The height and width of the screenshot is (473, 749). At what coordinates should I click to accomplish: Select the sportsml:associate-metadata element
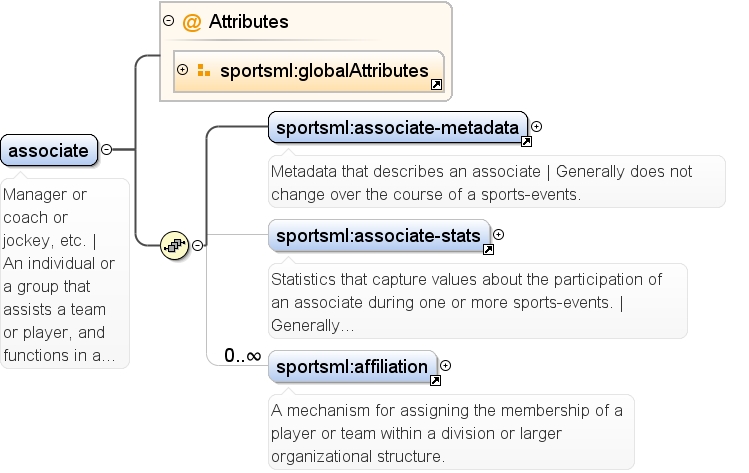398,128
